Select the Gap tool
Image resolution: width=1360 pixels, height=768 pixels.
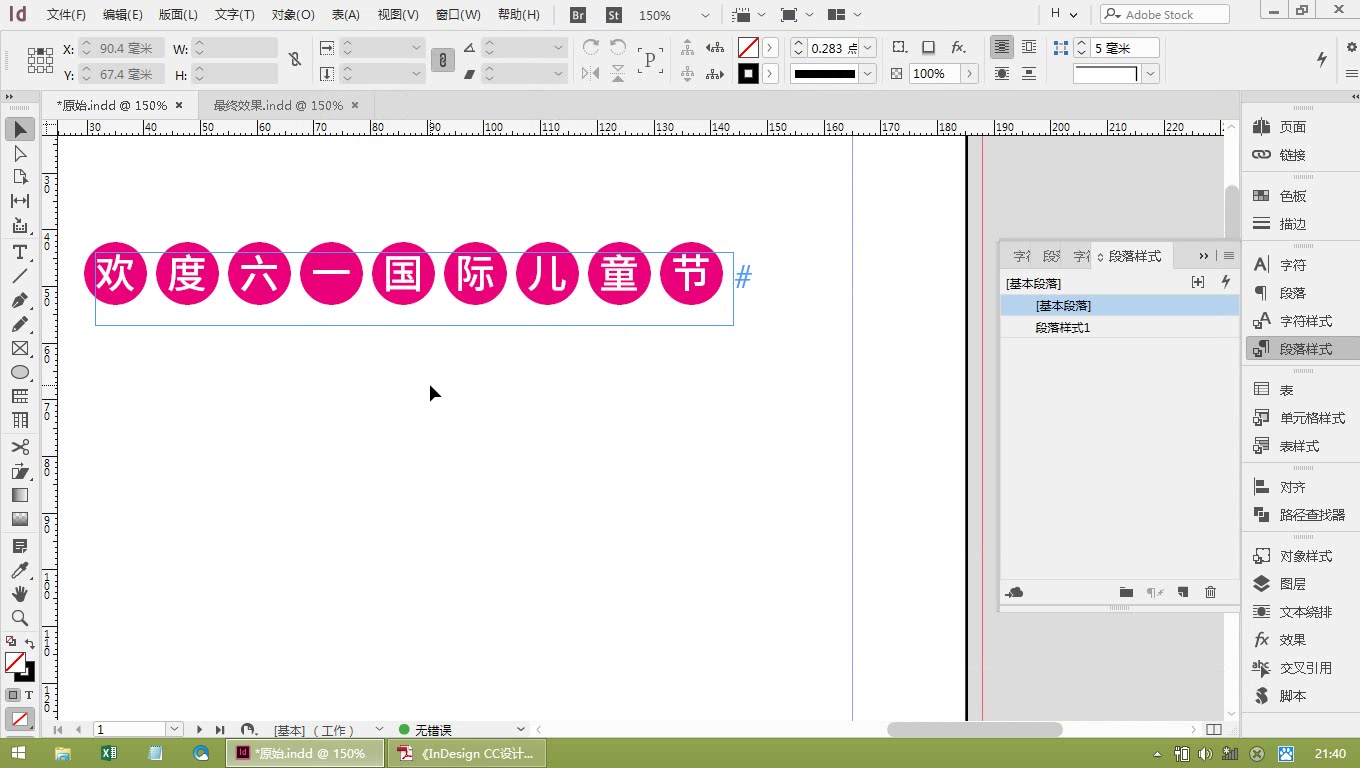pos(20,201)
